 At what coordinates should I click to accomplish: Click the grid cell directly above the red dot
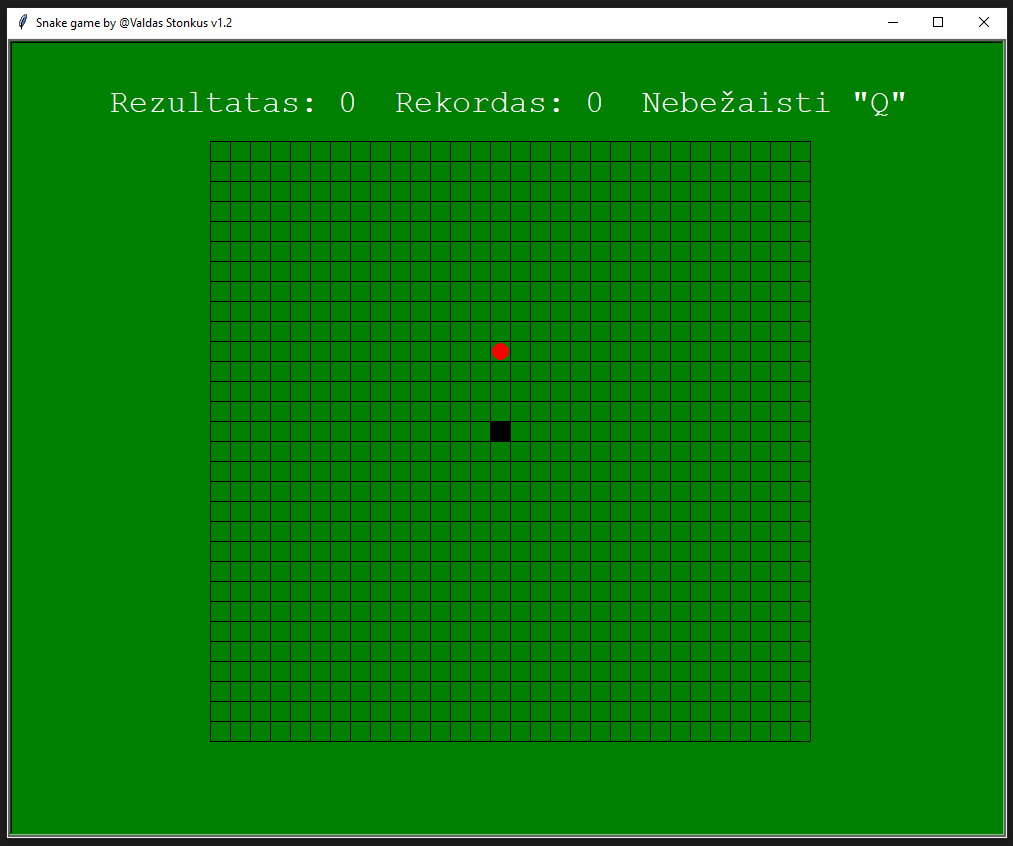[x=500, y=331]
